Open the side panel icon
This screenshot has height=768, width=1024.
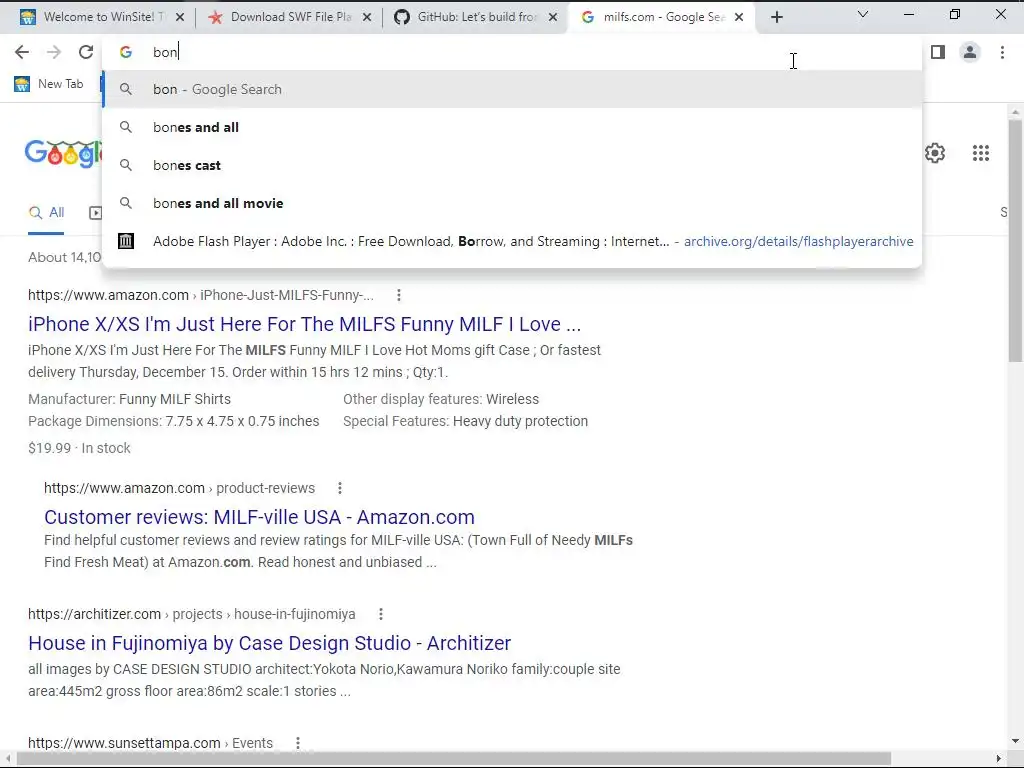(x=938, y=52)
